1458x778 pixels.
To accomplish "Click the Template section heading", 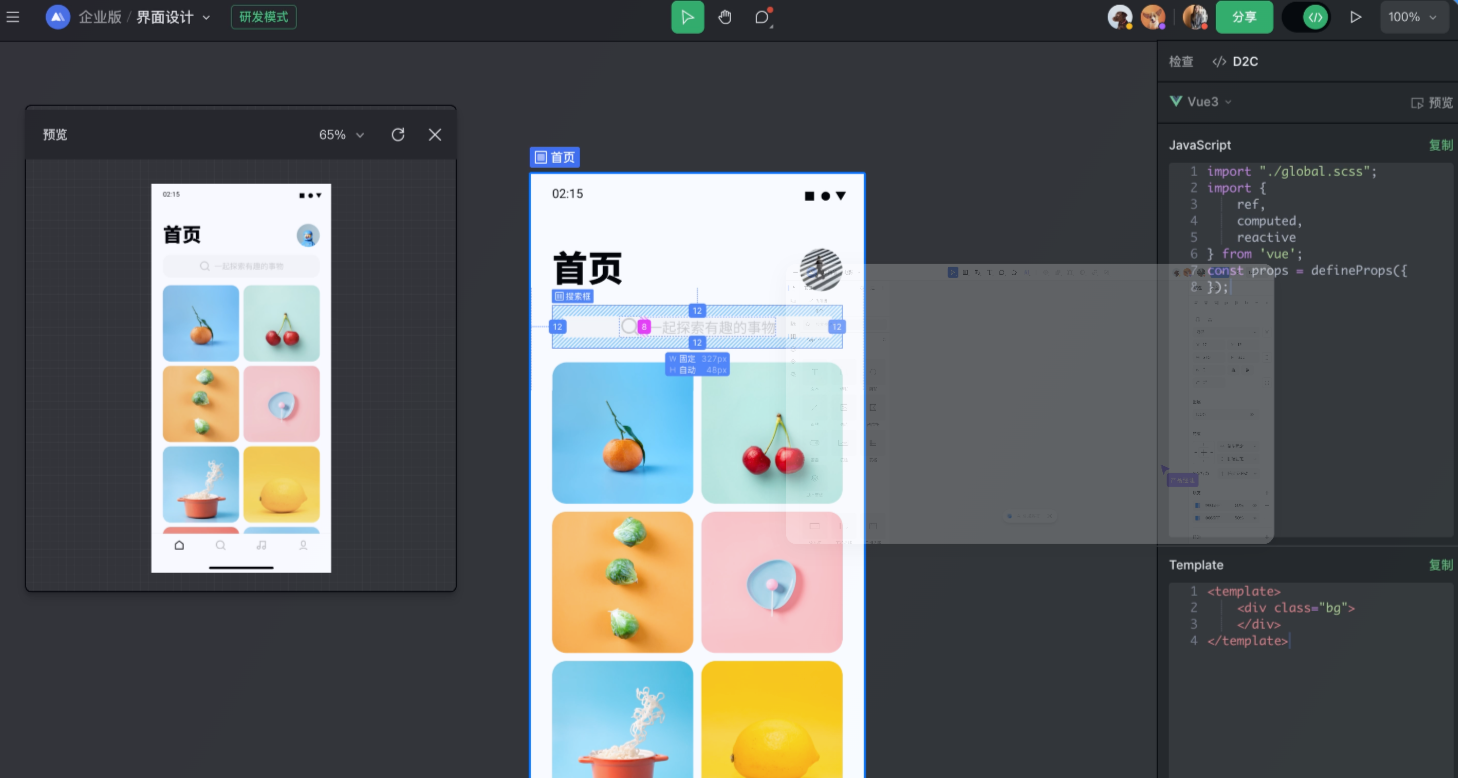I will pyautogui.click(x=1196, y=565).
